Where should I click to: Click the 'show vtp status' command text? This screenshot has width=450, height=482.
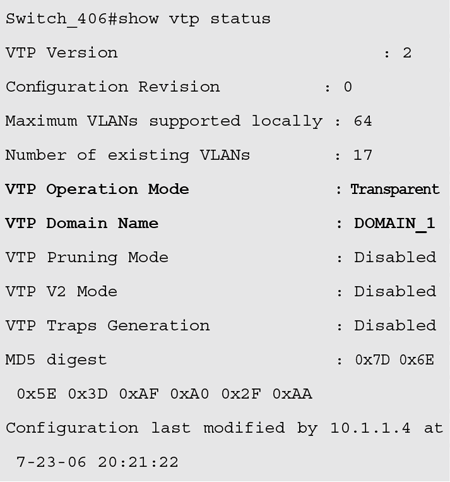tap(194, 18)
